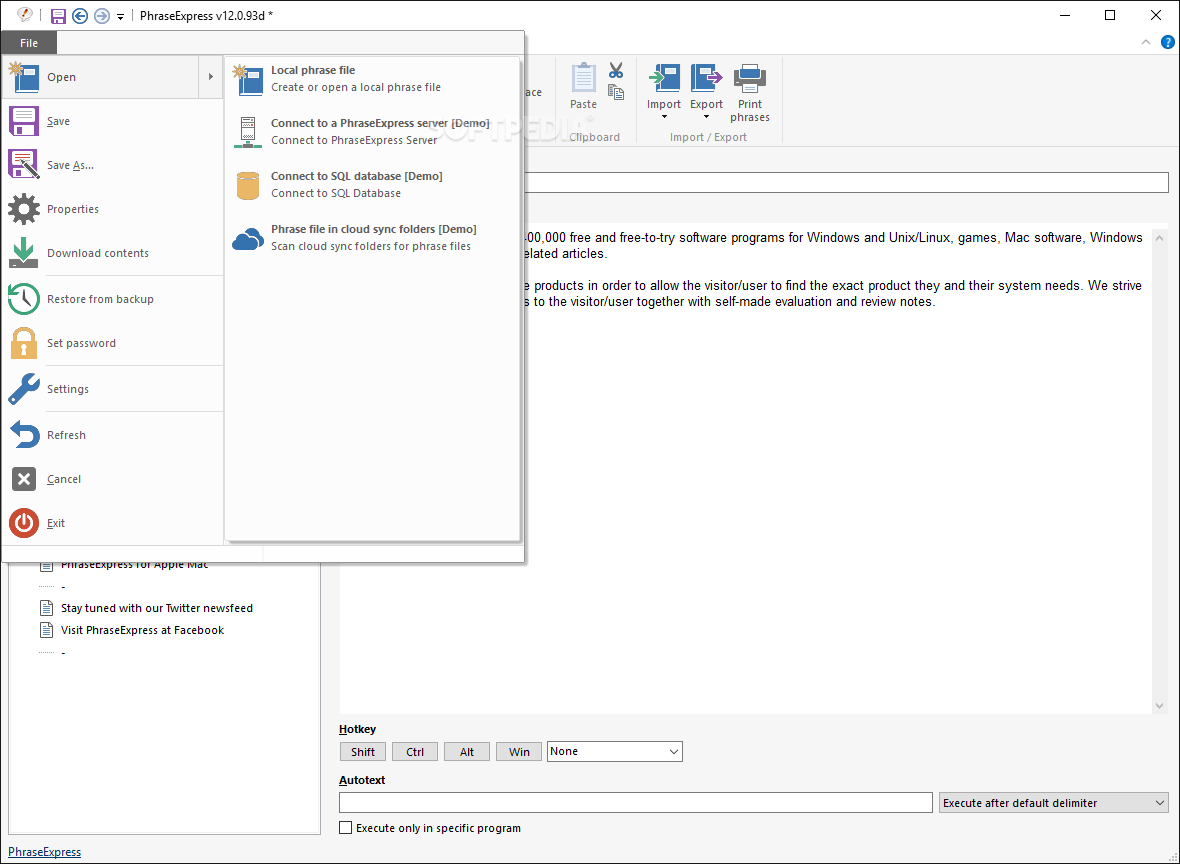Click the PhraseExpress server tower icon
1180x864 pixels.
click(x=248, y=132)
